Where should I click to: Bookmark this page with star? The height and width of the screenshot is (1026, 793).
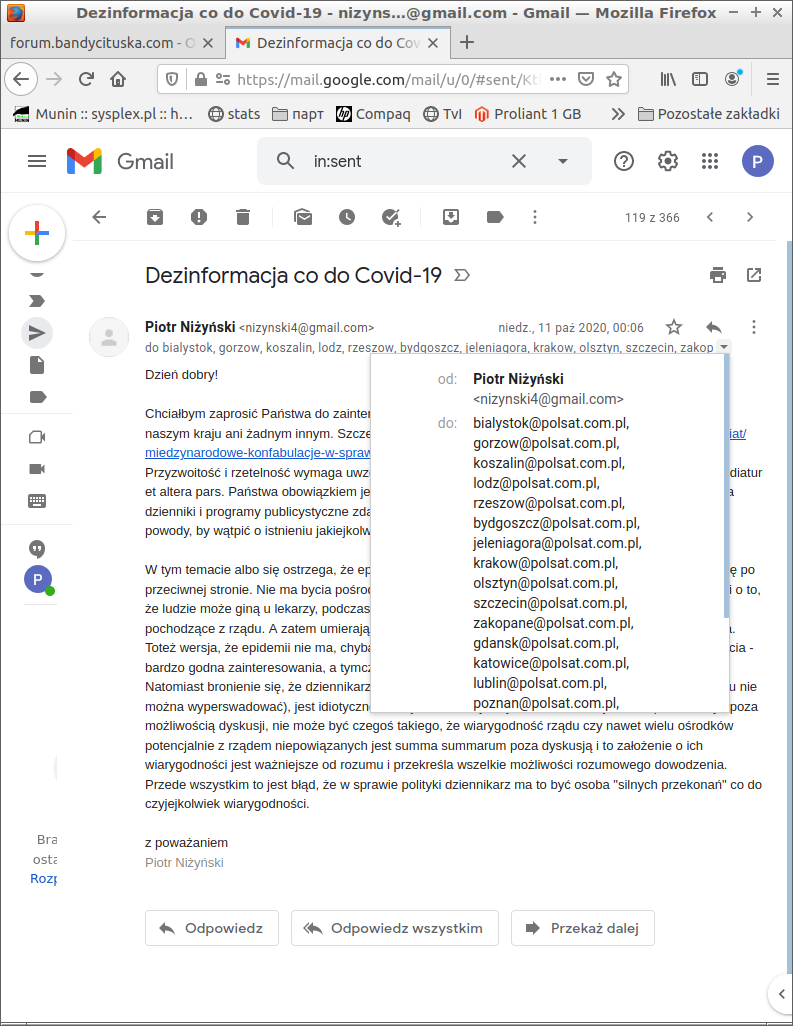coord(614,79)
